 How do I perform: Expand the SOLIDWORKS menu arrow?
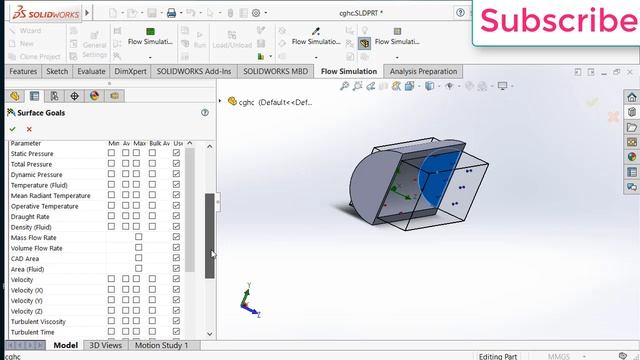tap(87, 13)
